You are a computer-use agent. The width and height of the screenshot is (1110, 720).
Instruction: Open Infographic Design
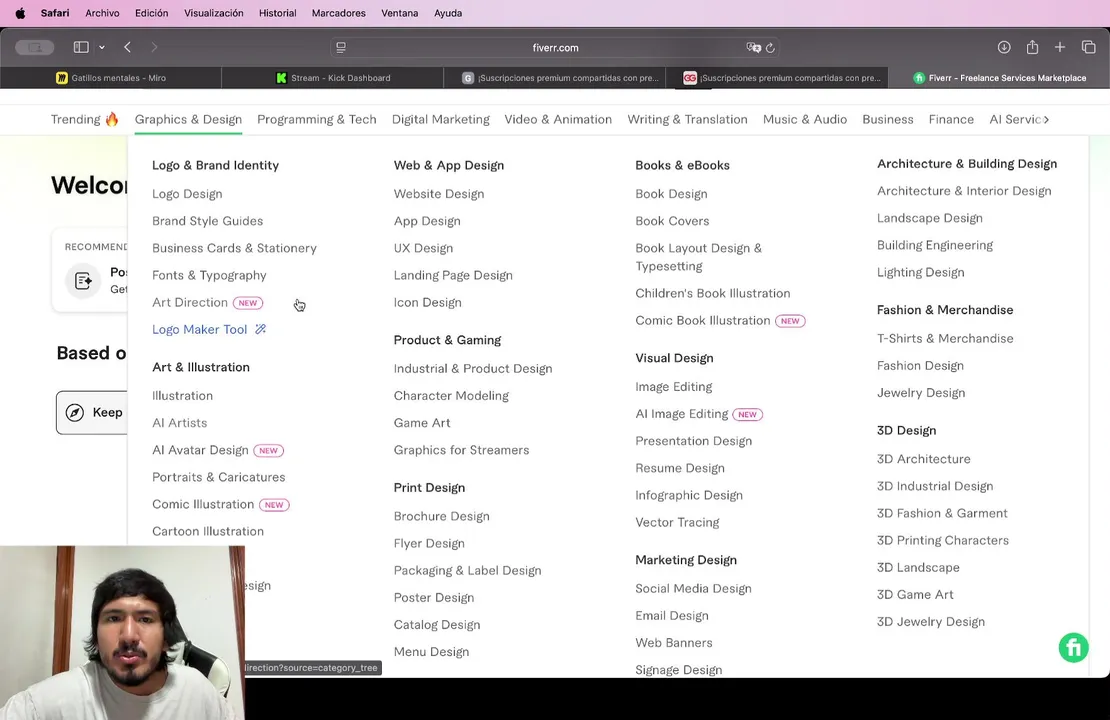click(x=689, y=495)
